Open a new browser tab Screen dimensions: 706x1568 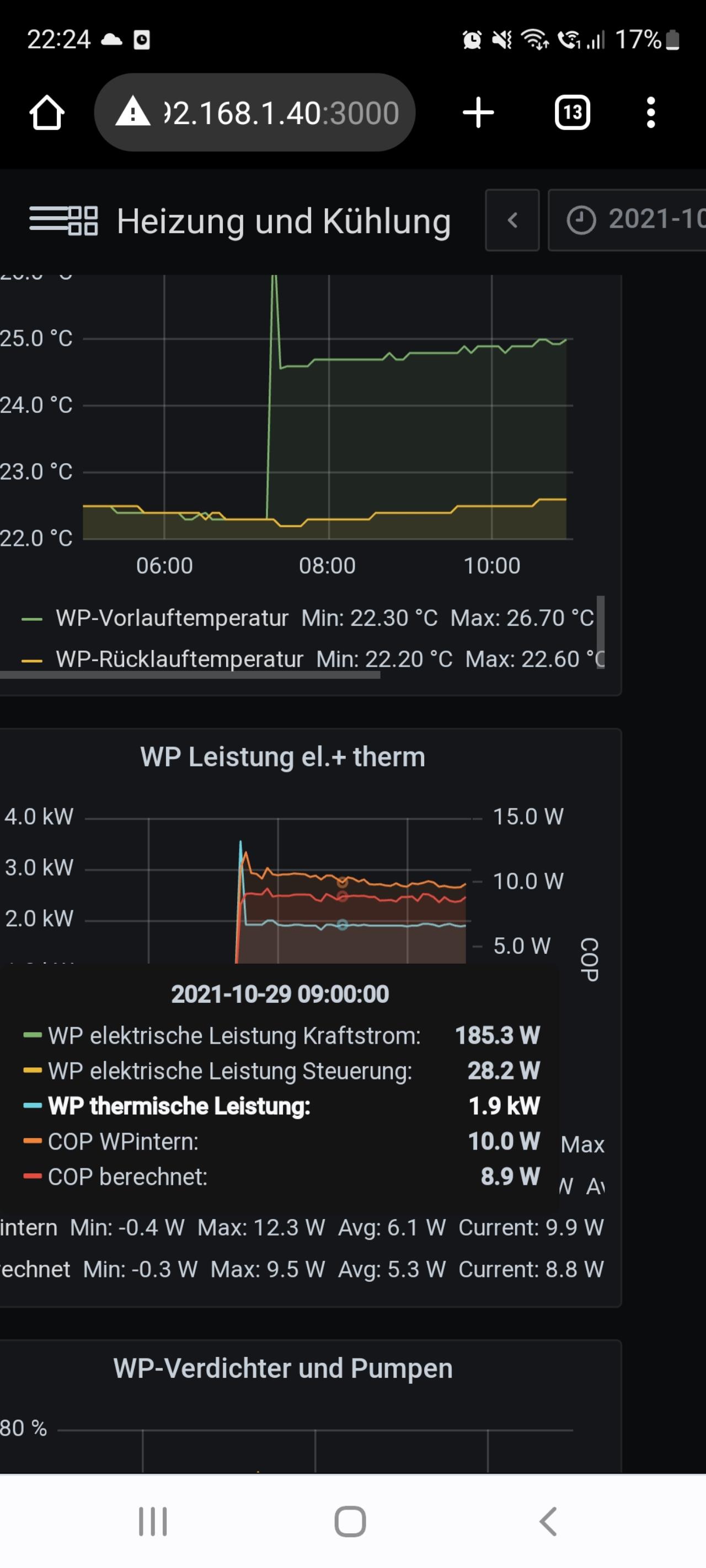tap(478, 112)
